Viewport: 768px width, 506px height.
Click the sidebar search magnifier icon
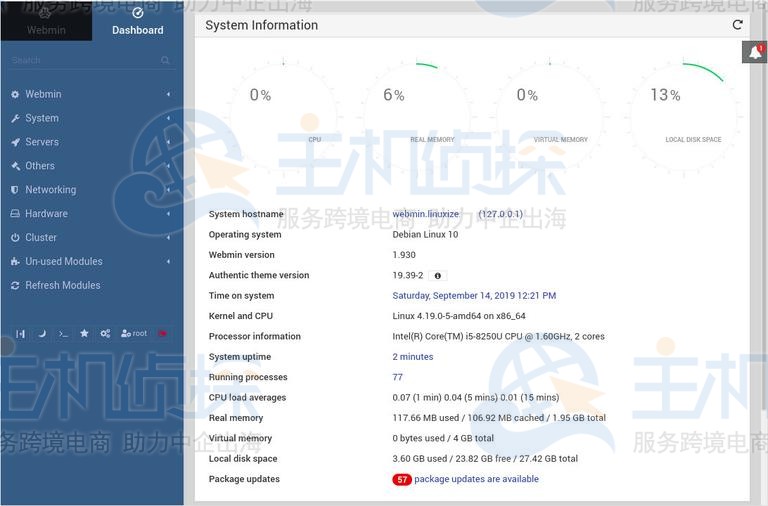(x=165, y=60)
